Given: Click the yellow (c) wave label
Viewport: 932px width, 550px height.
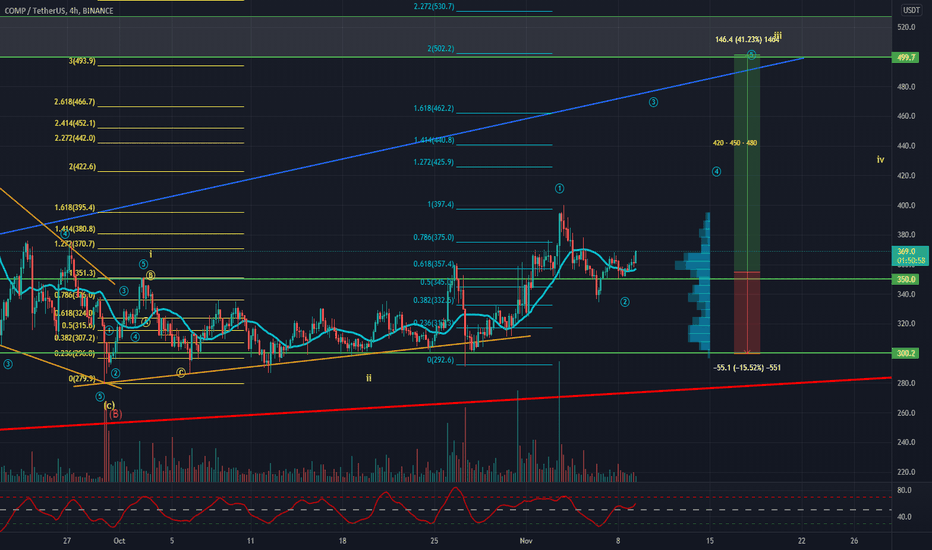Looking at the screenshot, I should (x=109, y=406).
